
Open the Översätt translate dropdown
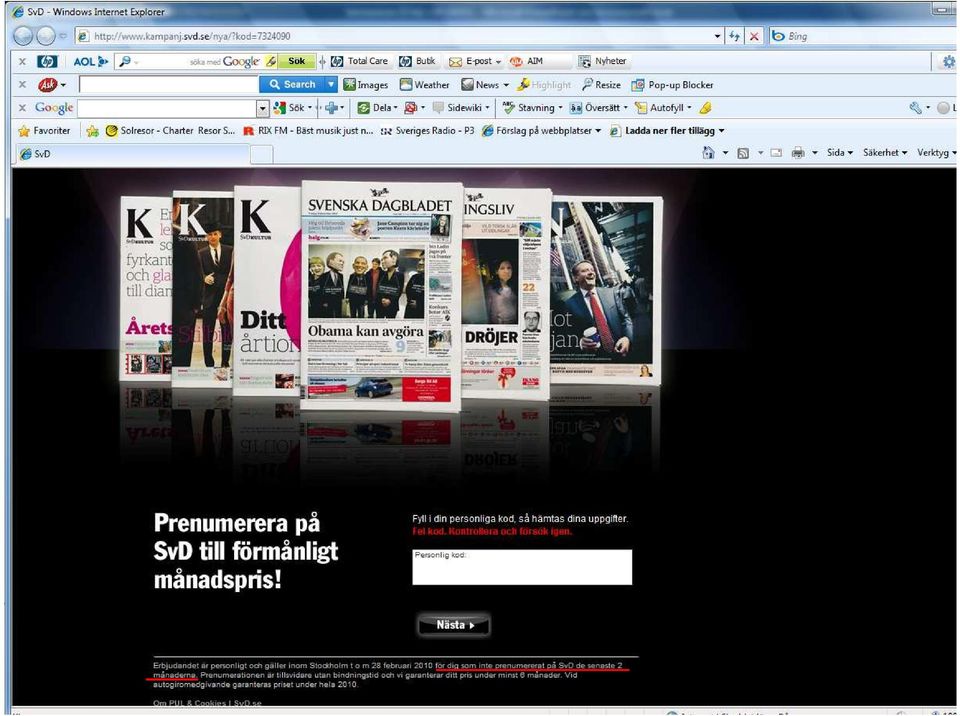point(599,108)
